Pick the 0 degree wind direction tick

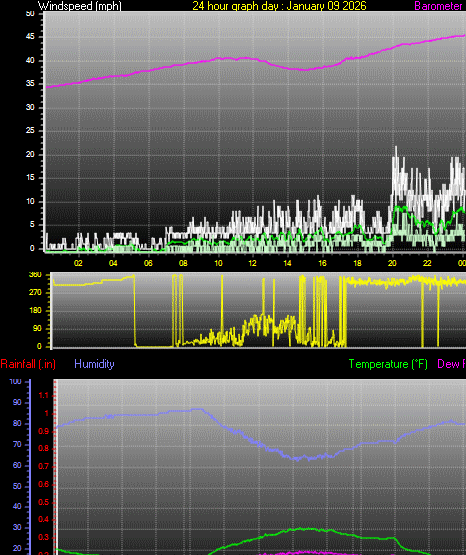coord(39,346)
